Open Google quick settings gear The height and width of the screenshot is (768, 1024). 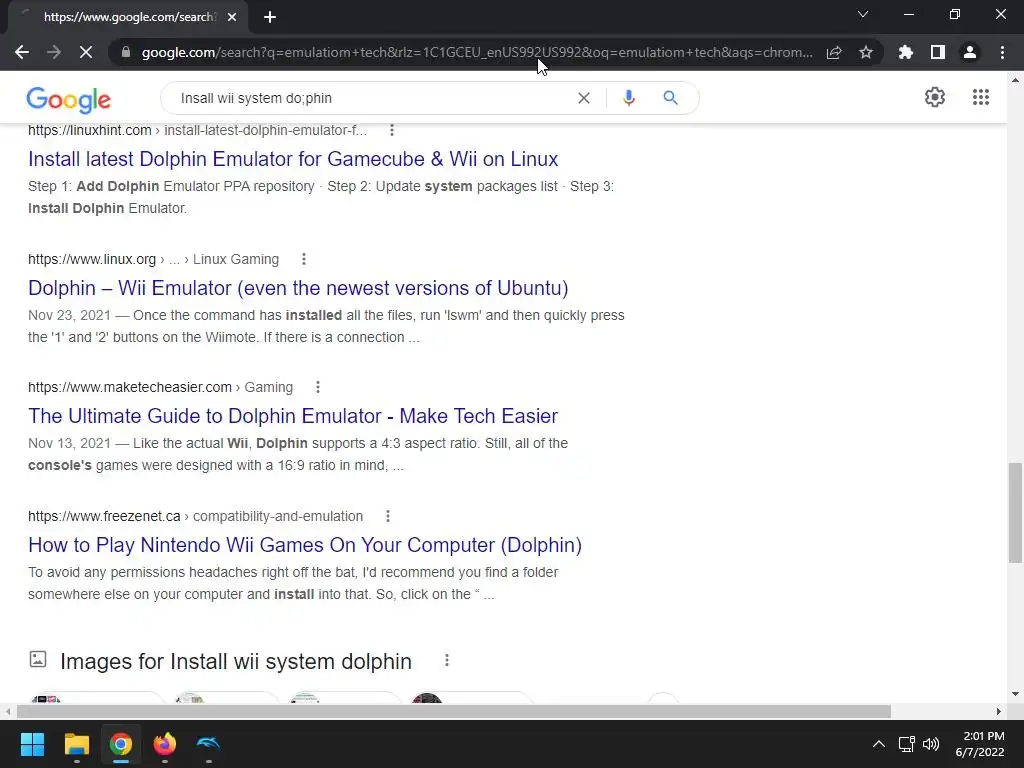(935, 97)
